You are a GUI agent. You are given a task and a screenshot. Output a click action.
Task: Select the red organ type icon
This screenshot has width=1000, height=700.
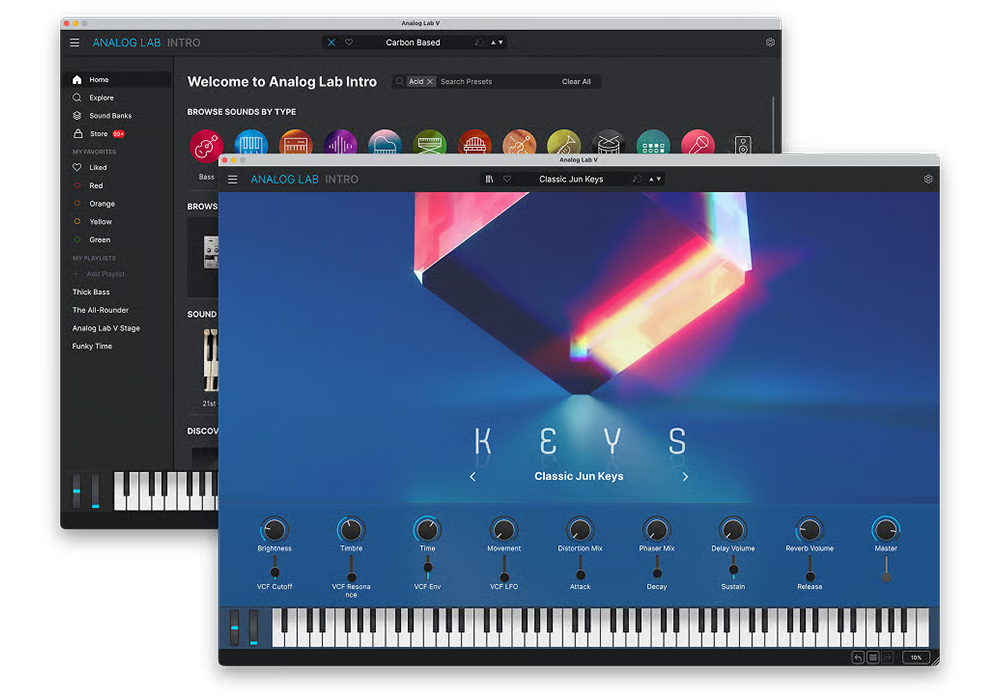tap(474, 144)
